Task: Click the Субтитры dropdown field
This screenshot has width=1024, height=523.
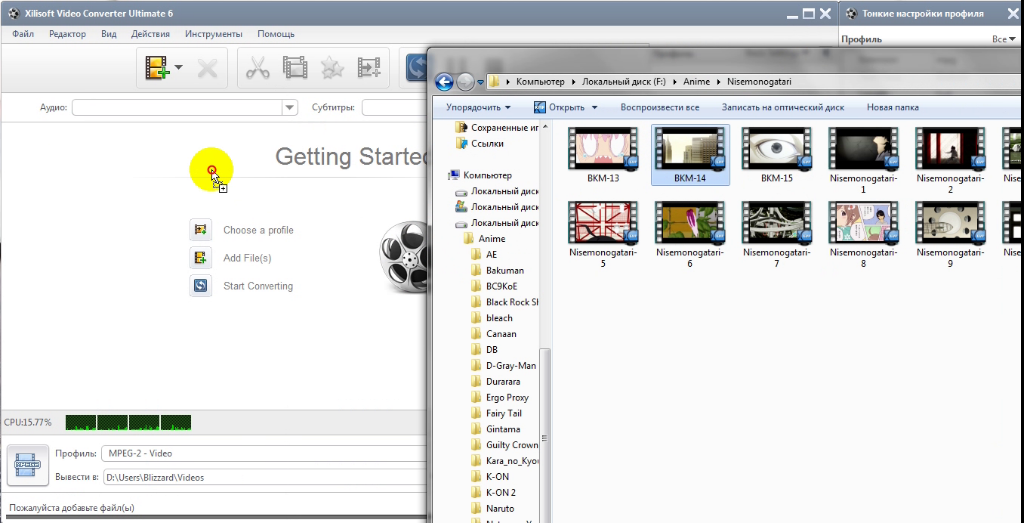Action: point(394,107)
